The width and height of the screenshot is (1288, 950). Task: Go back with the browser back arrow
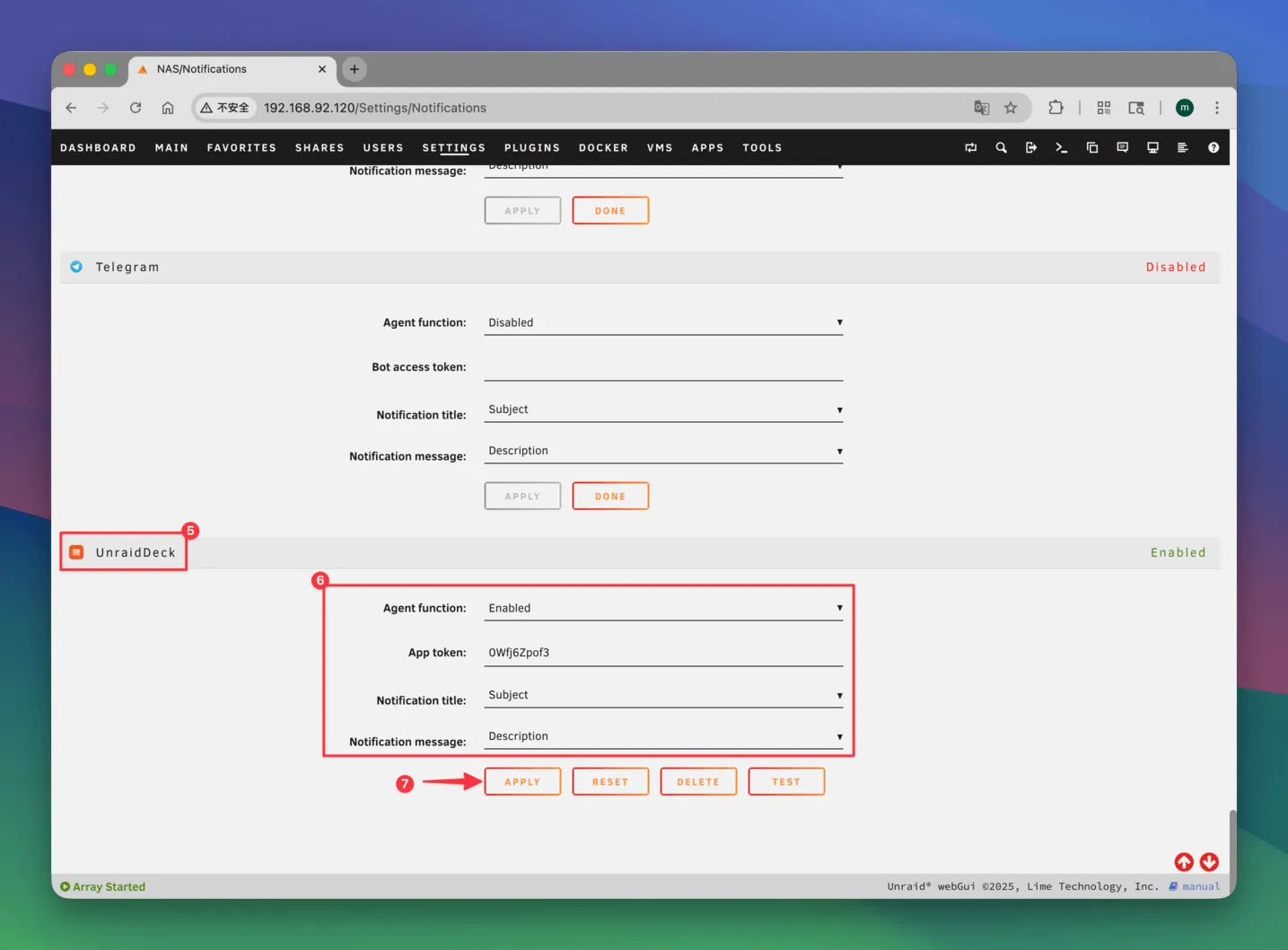coord(71,108)
